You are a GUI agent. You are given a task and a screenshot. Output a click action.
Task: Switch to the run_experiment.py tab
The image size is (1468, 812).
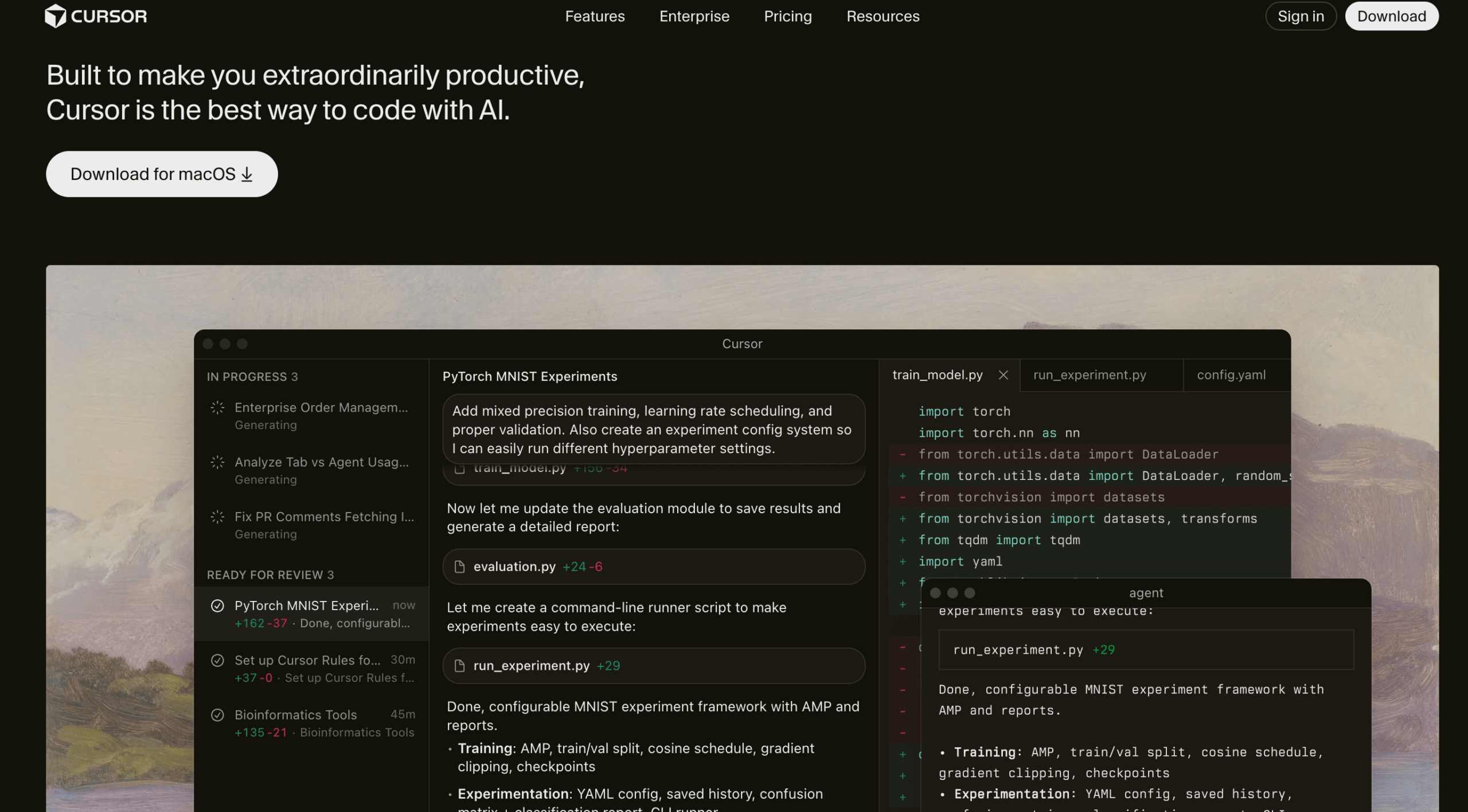point(1090,375)
